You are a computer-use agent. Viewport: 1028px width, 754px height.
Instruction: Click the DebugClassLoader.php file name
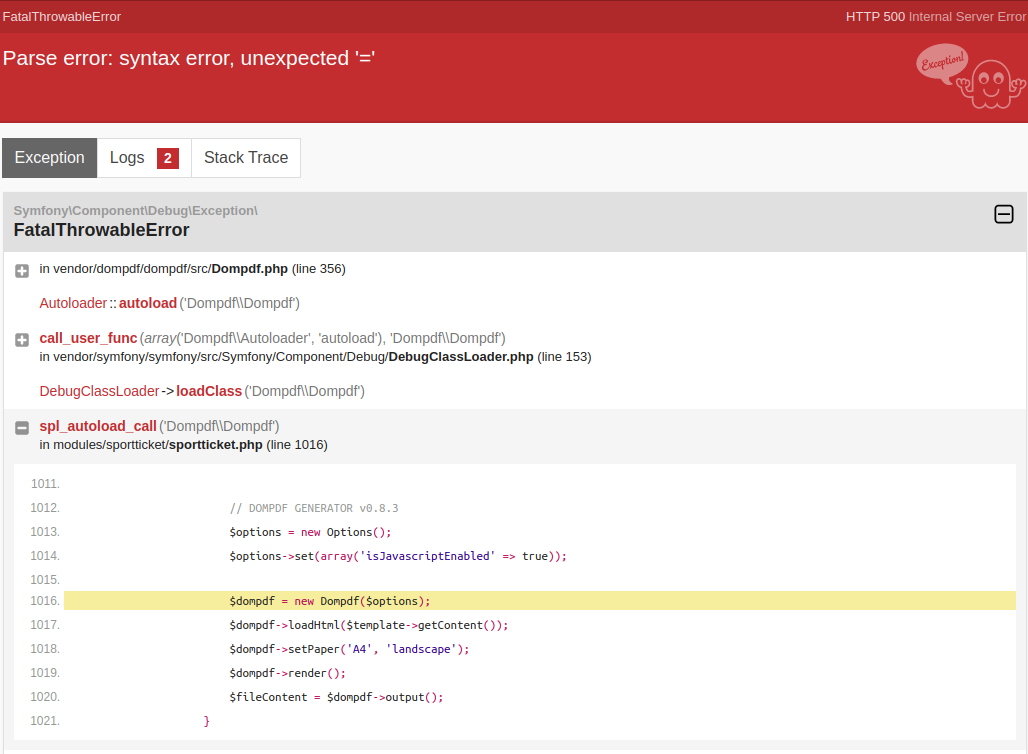click(460, 357)
